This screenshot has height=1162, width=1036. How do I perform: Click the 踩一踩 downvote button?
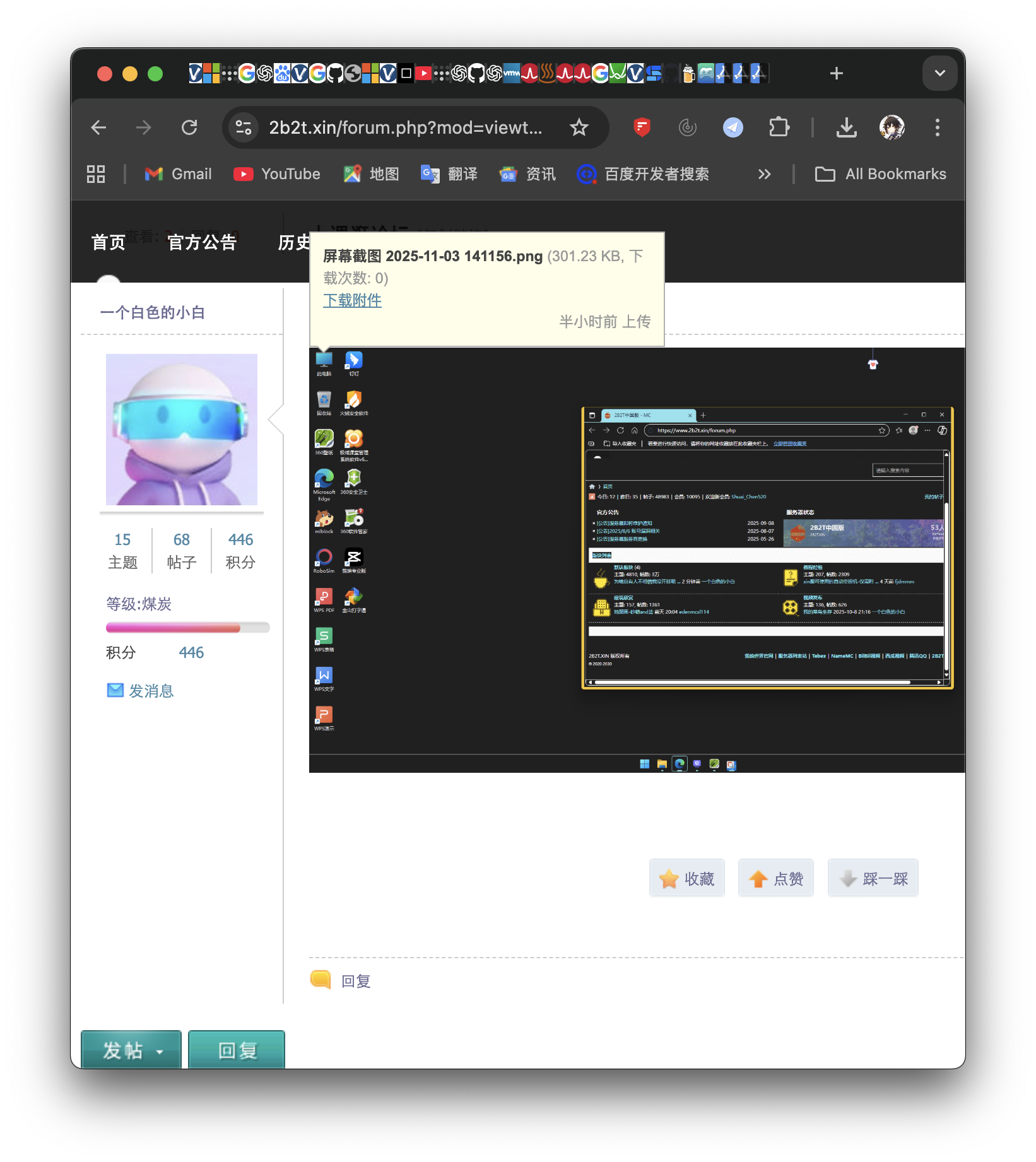[x=873, y=878]
